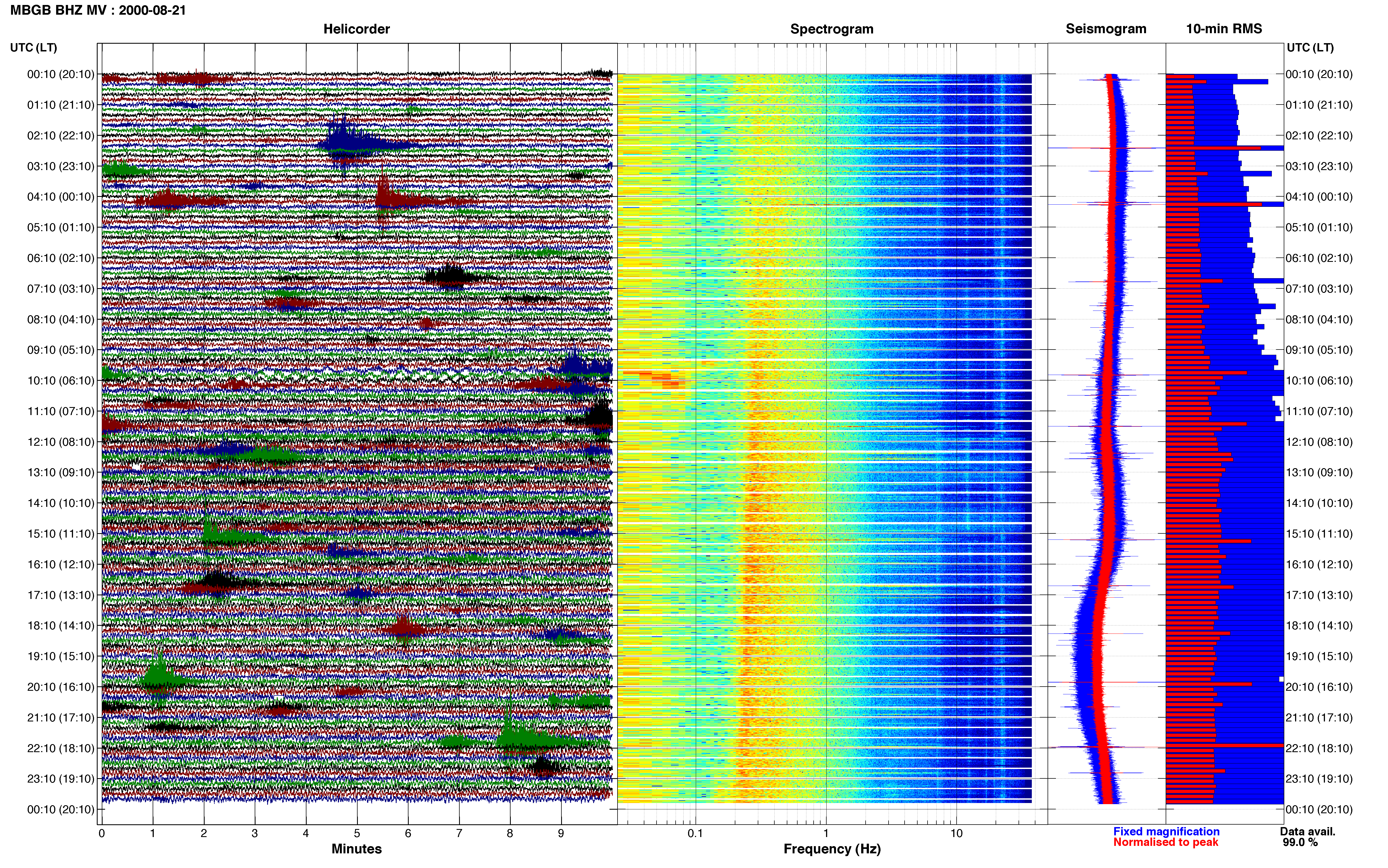Image resolution: width=1388 pixels, height=868 pixels.
Task: Click right time label '23:10 (19:10)'
Action: [1319, 779]
